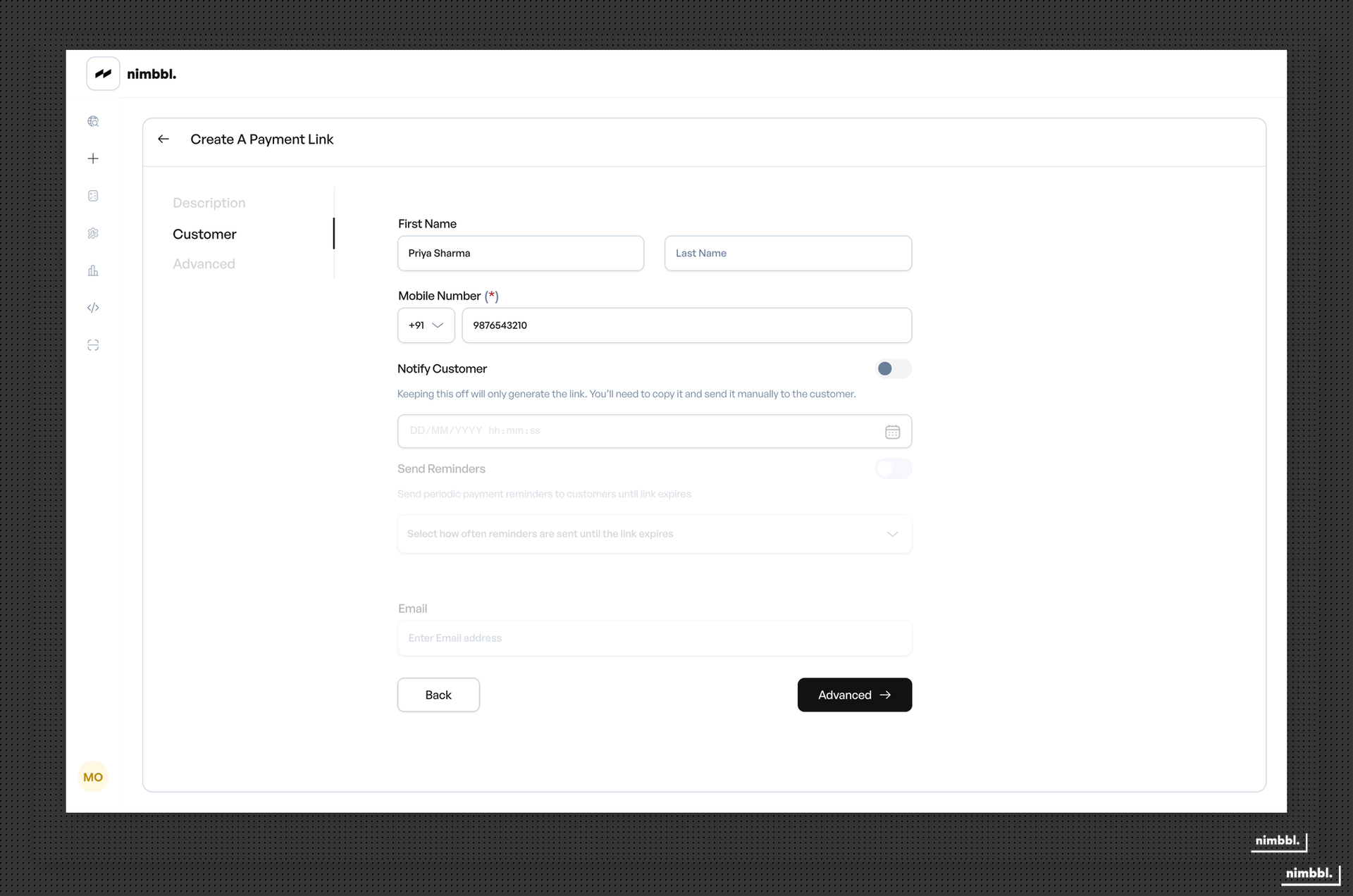
Task: Turn on Send Reminders
Action: 893,468
